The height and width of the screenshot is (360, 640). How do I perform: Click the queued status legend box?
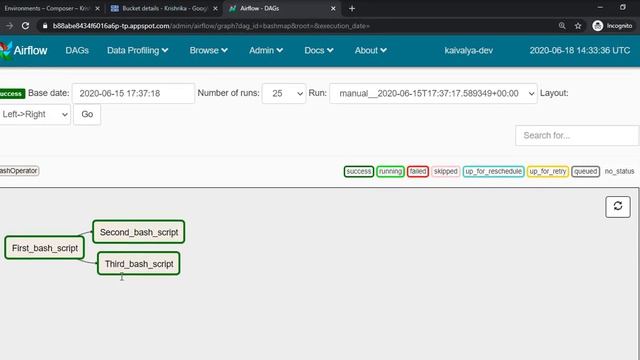tap(585, 171)
